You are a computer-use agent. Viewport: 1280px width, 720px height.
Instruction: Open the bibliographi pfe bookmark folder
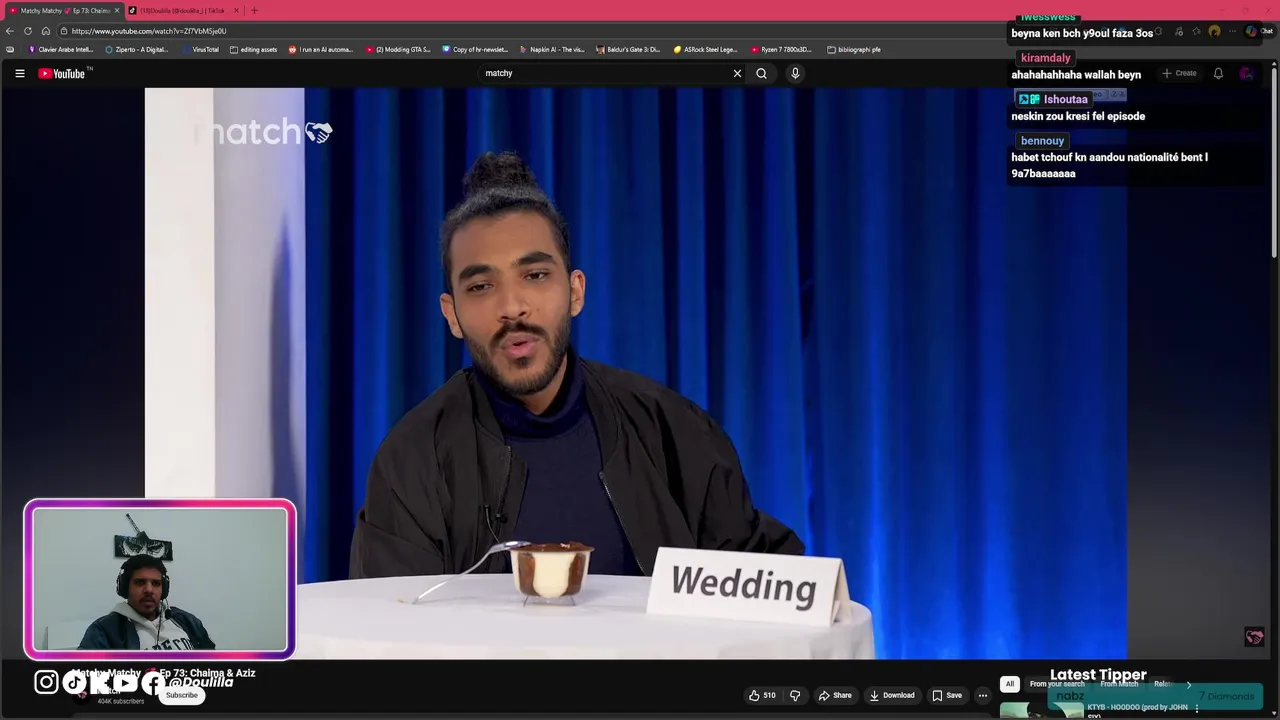click(x=855, y=49)
